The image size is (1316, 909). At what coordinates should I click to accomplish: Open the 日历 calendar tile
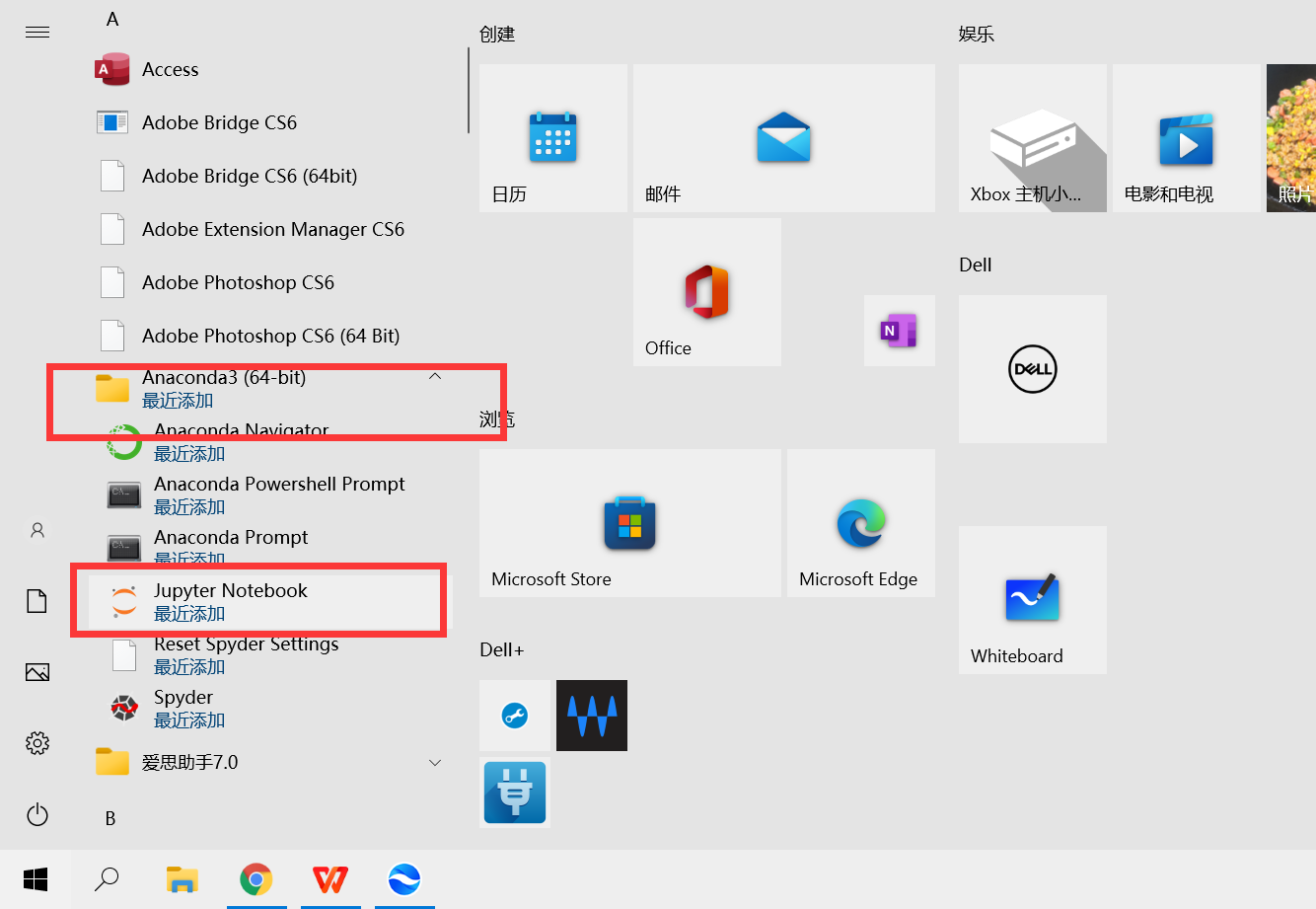coord(553,138)
